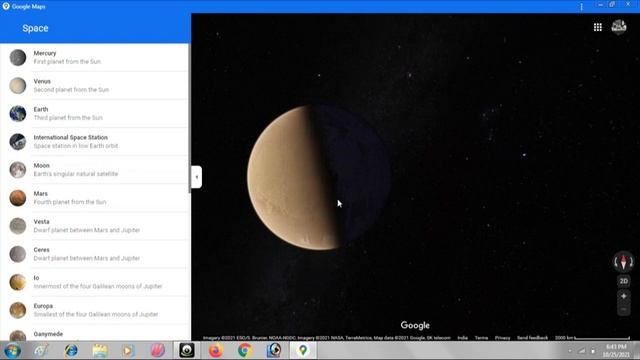Image resolution: width=640 pixels, height=360 pixels.
Task: Open File Explorer folder on taskbar
Action: pyautogui.click(x=100, y=351)
